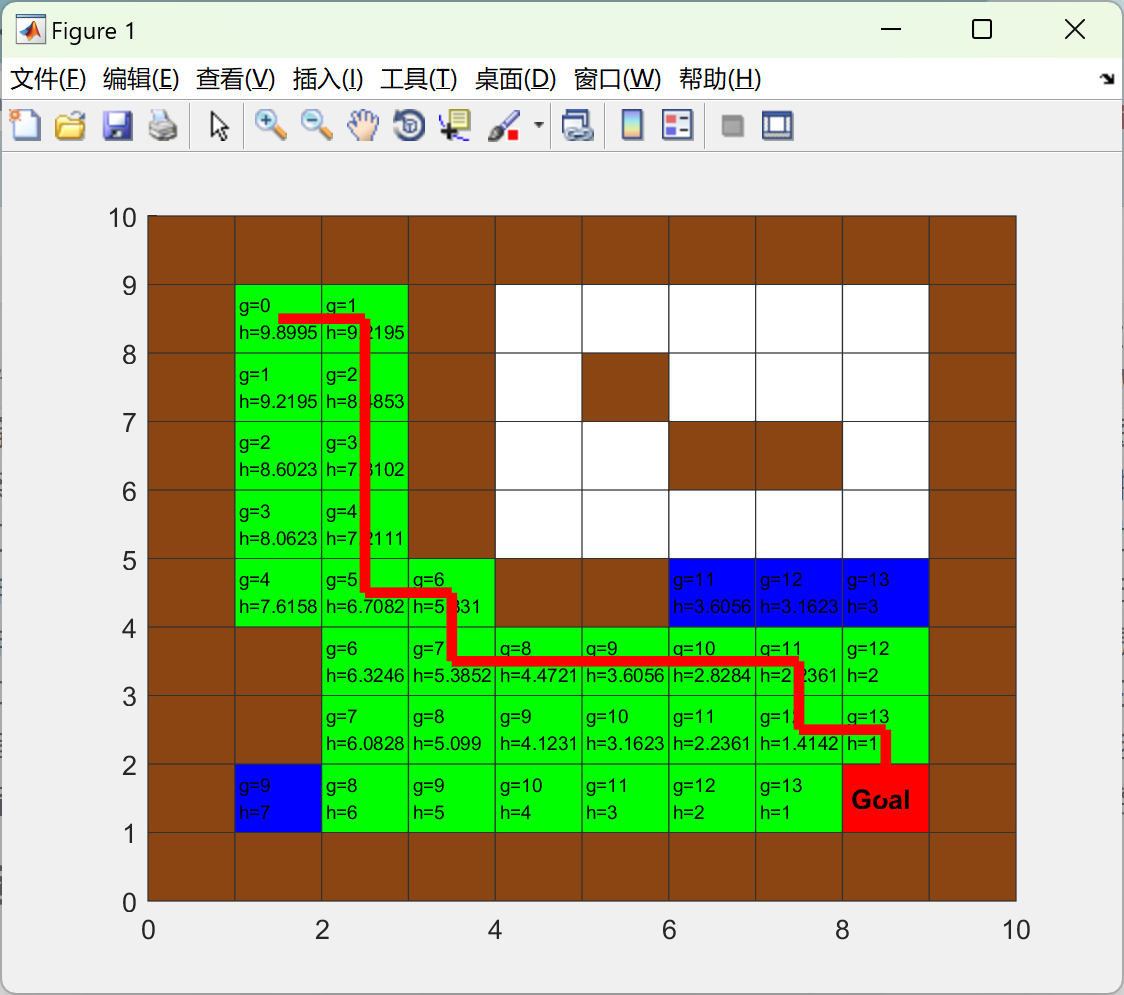Print the figure using the printer icon
Screen dimensions: 1124x995
[163, 125]
